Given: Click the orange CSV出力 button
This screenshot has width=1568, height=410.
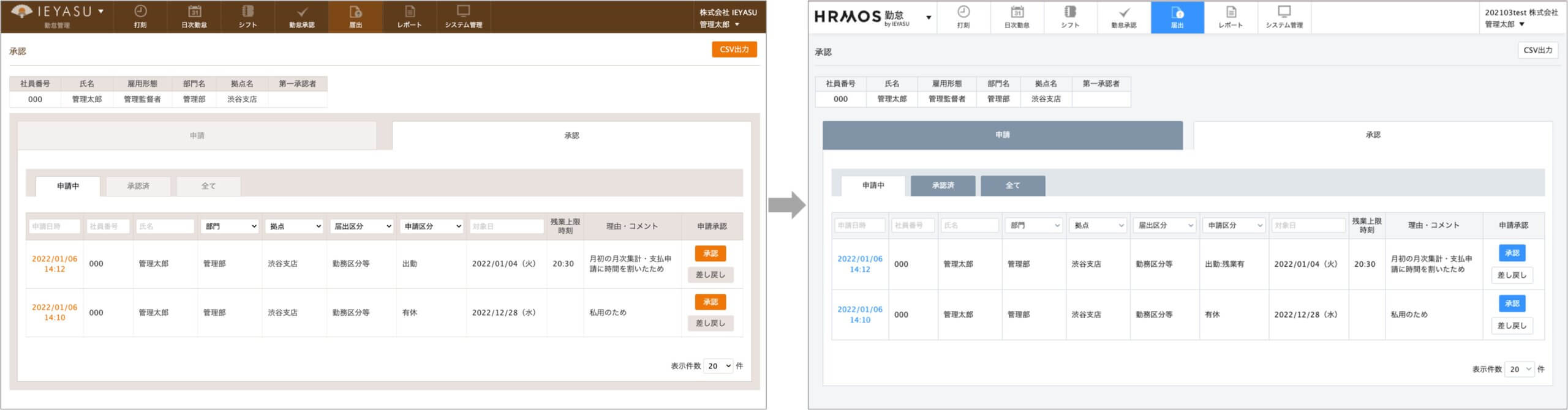Looking at the screenshot, I should (x=734, y=50).
